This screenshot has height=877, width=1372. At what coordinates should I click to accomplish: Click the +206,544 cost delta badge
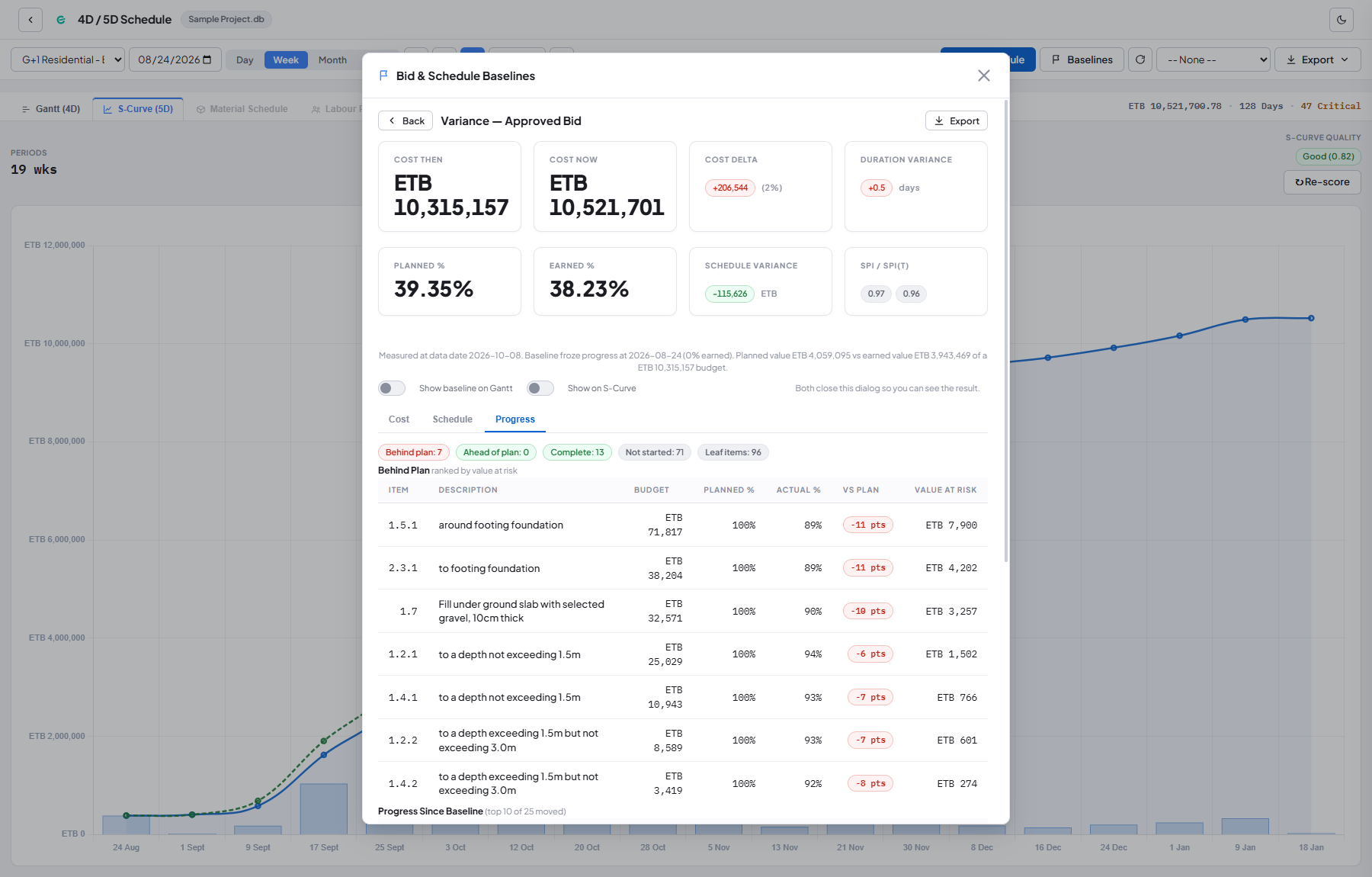coord(730,188)
